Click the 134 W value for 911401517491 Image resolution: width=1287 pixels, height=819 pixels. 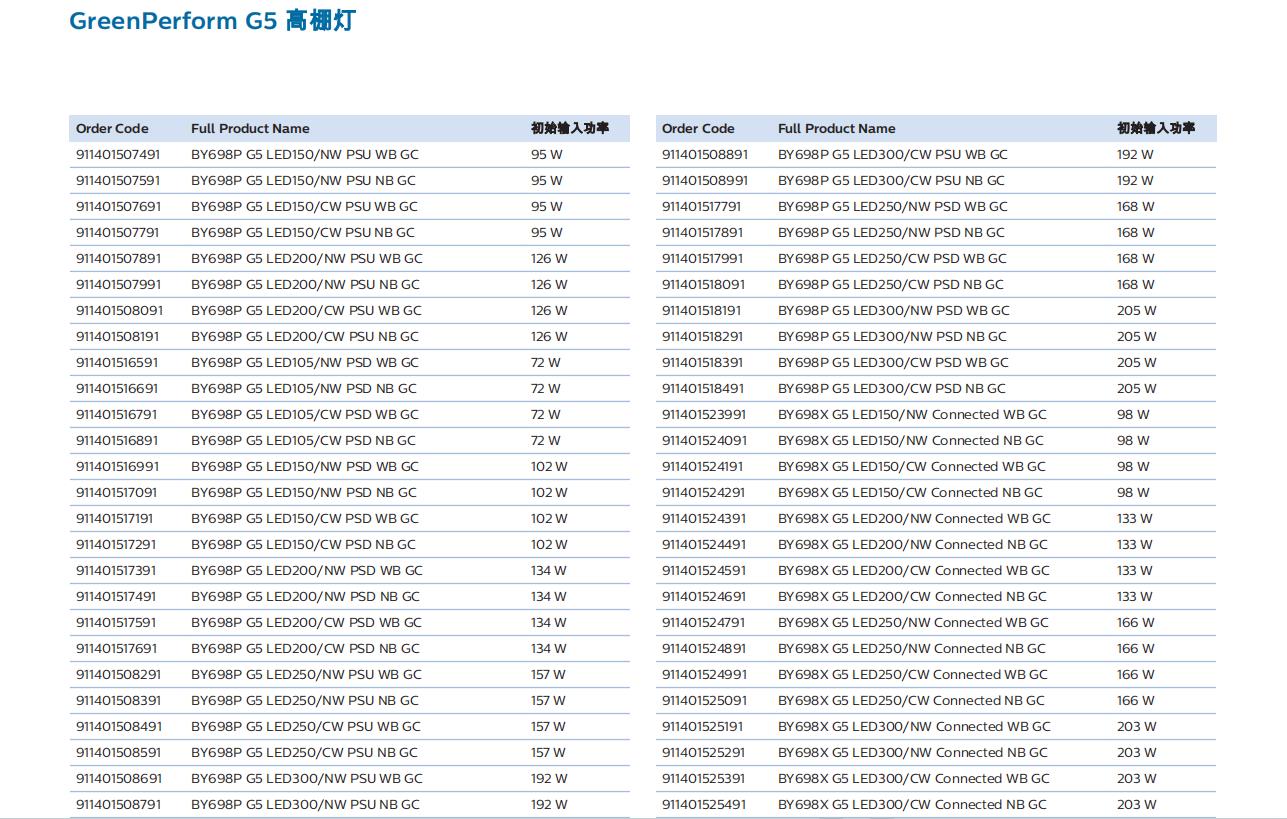pyautogui.click(x=549, y=597)
